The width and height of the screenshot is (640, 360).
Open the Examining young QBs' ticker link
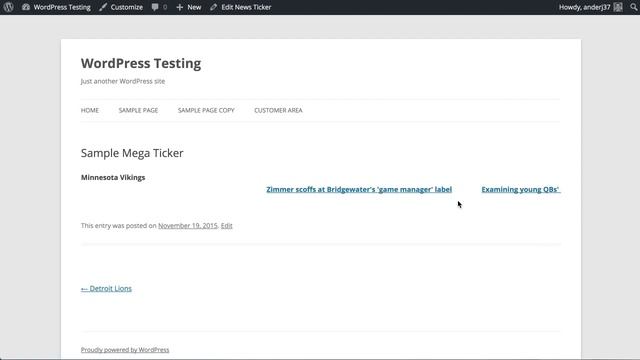(521, 189)
